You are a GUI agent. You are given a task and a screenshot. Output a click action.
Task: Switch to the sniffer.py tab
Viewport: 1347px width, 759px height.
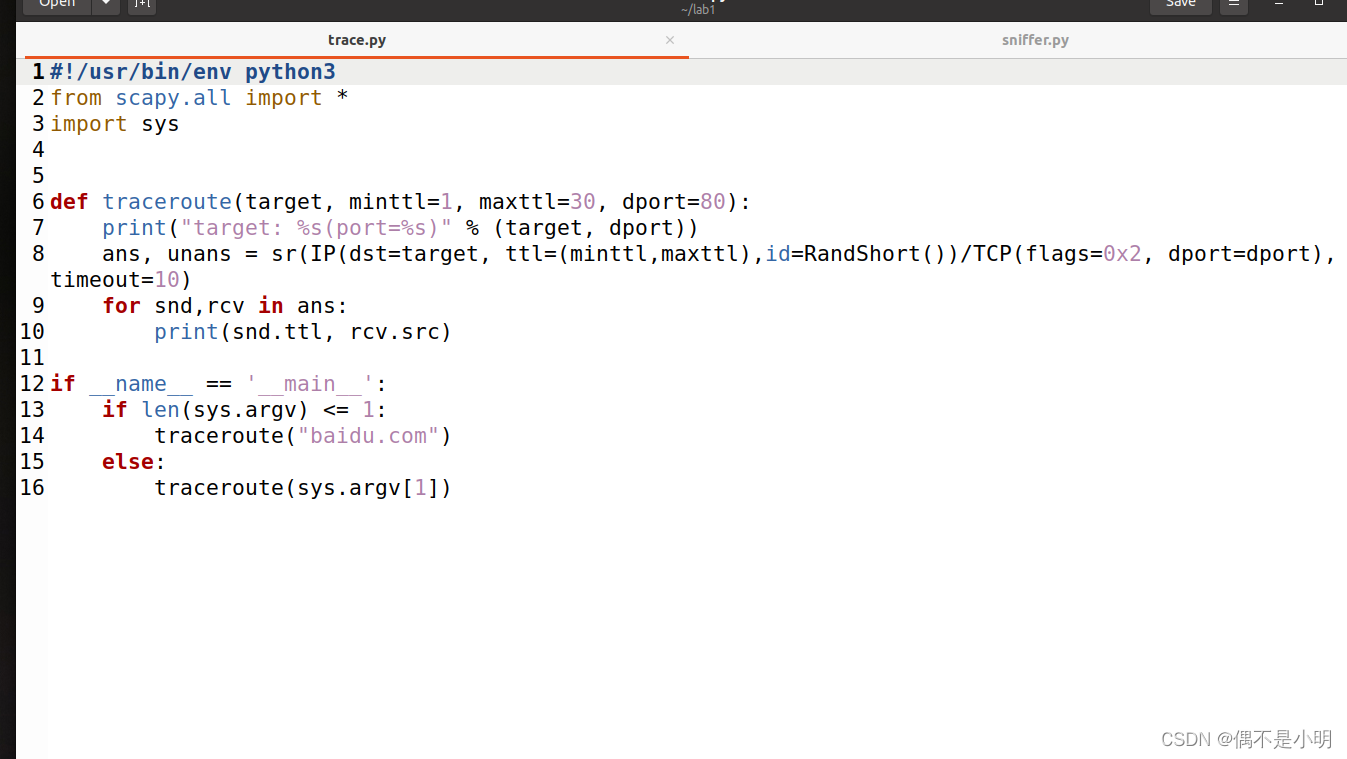[1035, 40]
